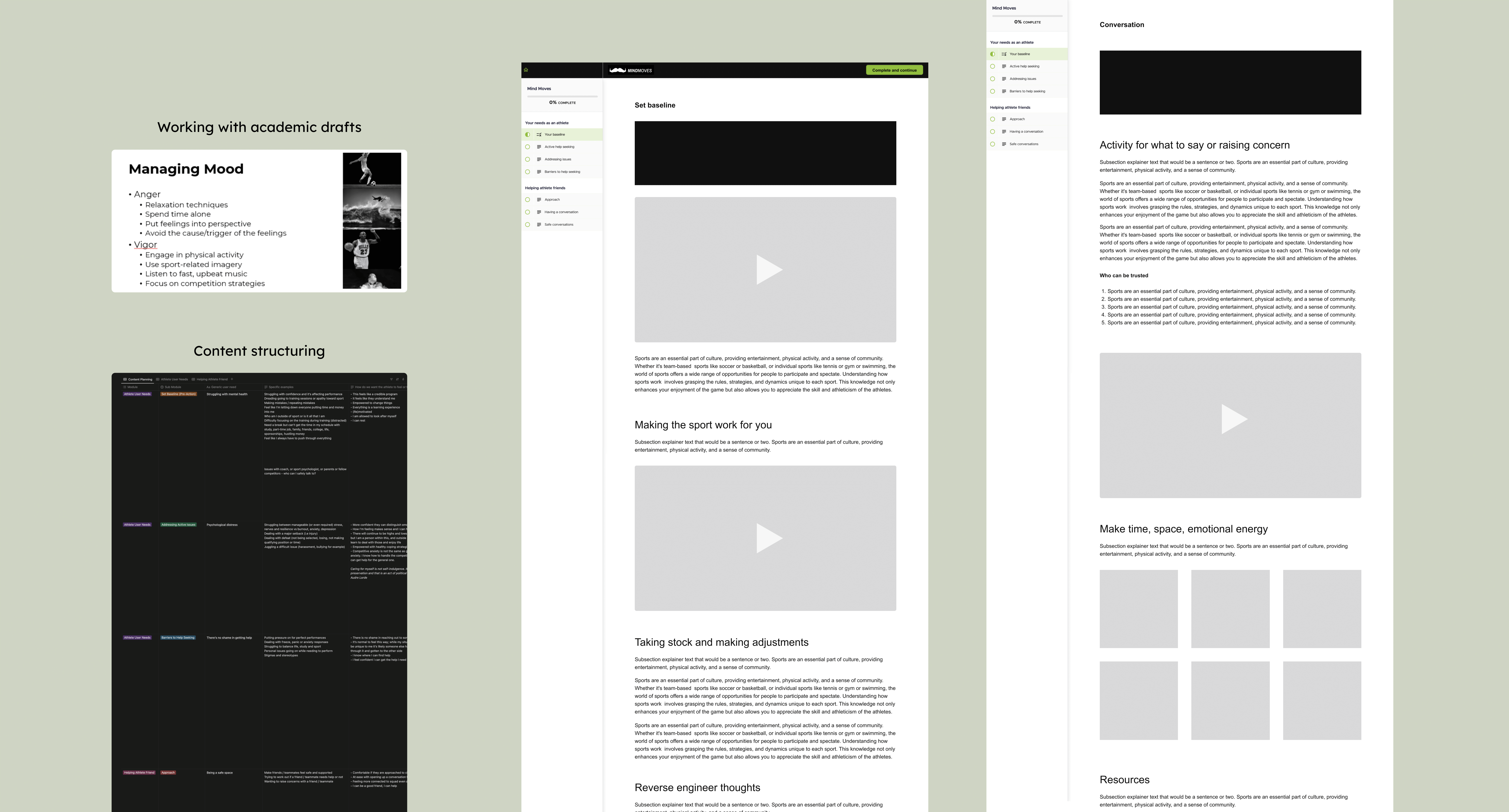
Task: Open Barriers to help seeking, Conversation page sidebar
Action: tap(1027, 91)
